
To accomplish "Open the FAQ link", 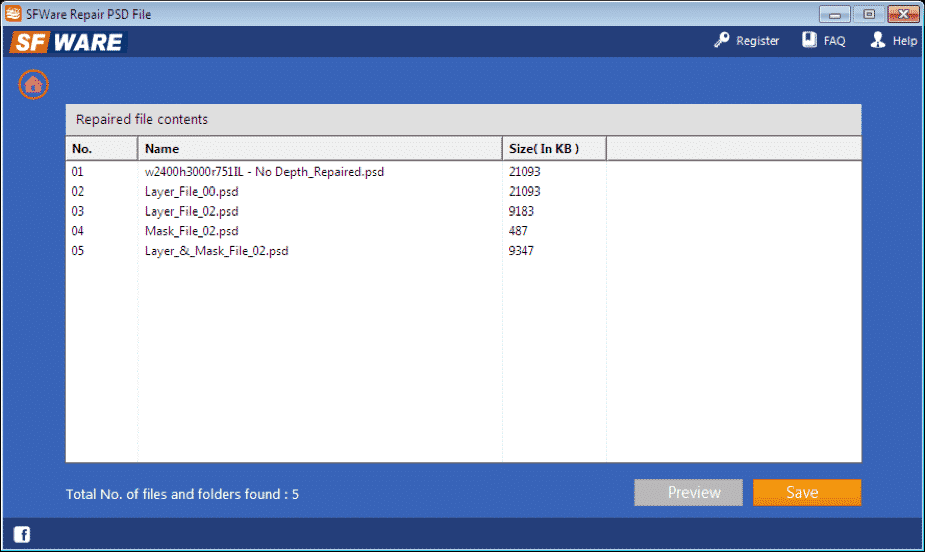I will (834, 41).
